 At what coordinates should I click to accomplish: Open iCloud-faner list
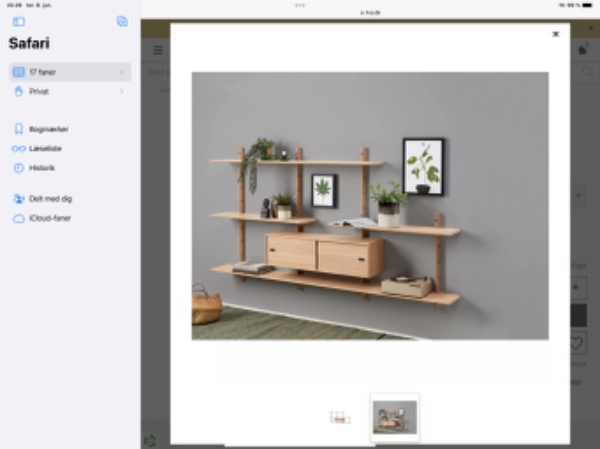48,217
